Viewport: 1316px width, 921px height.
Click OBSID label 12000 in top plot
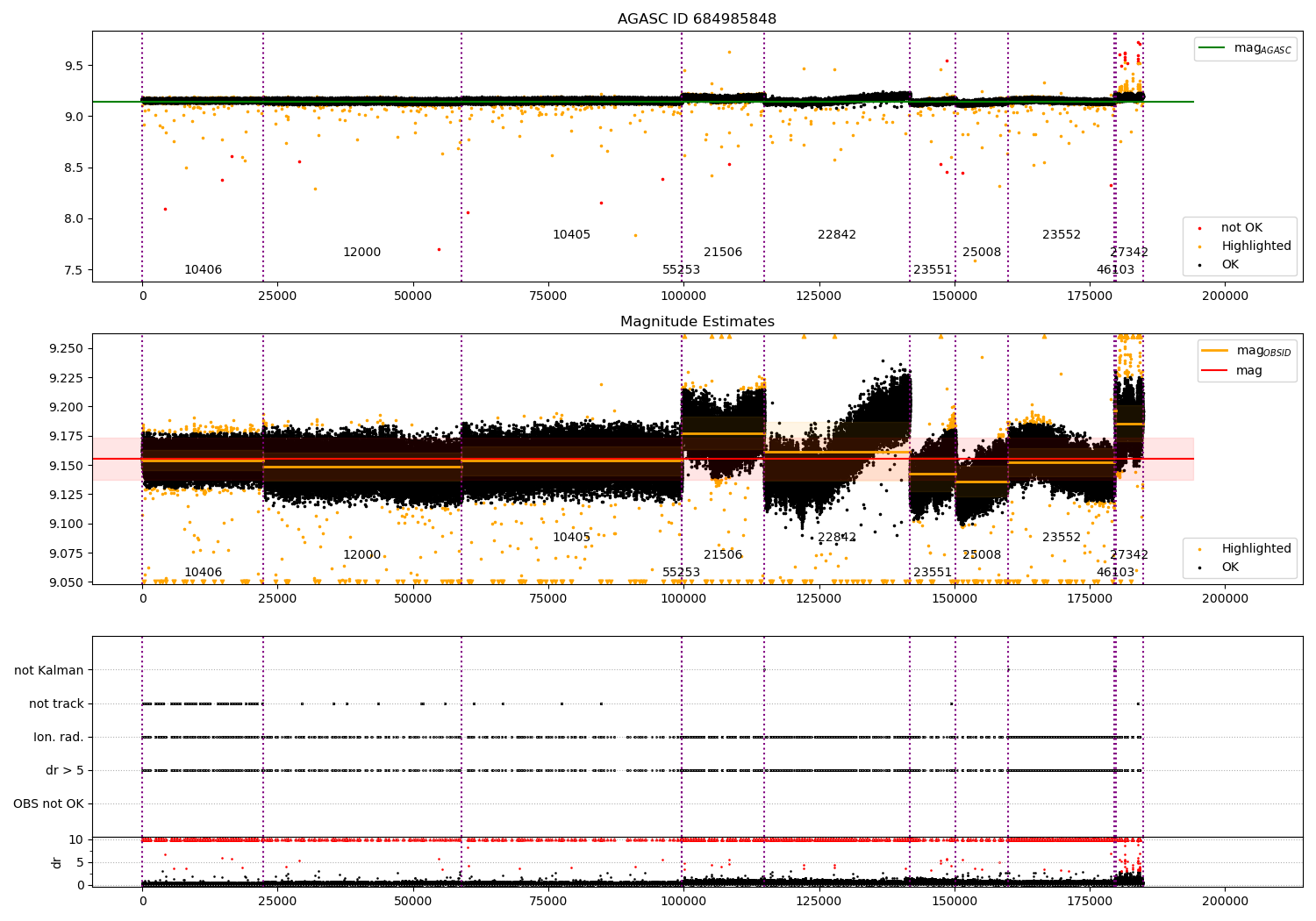coord(361,253)
